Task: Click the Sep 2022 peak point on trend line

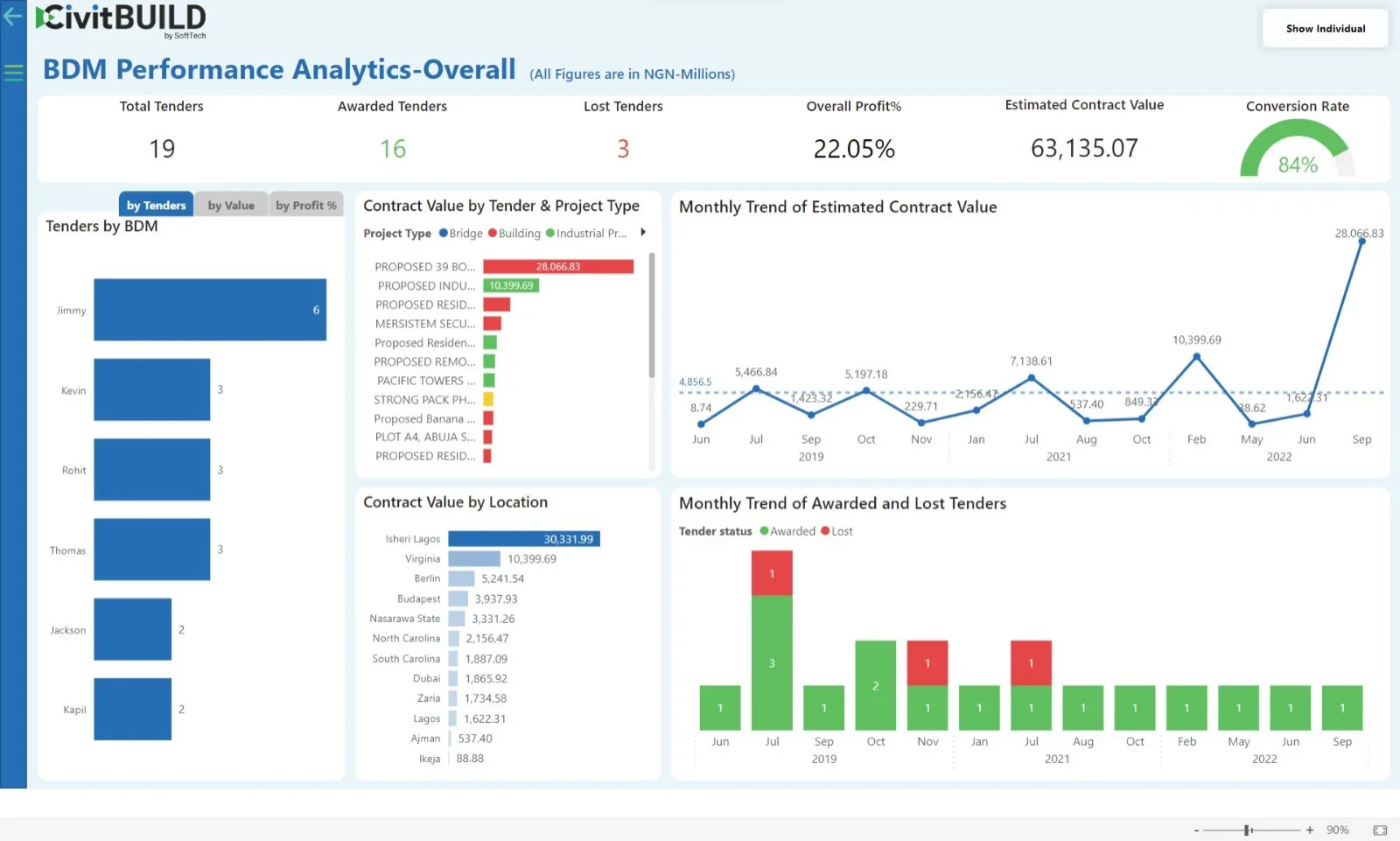Action: (x=1361, y=241)
